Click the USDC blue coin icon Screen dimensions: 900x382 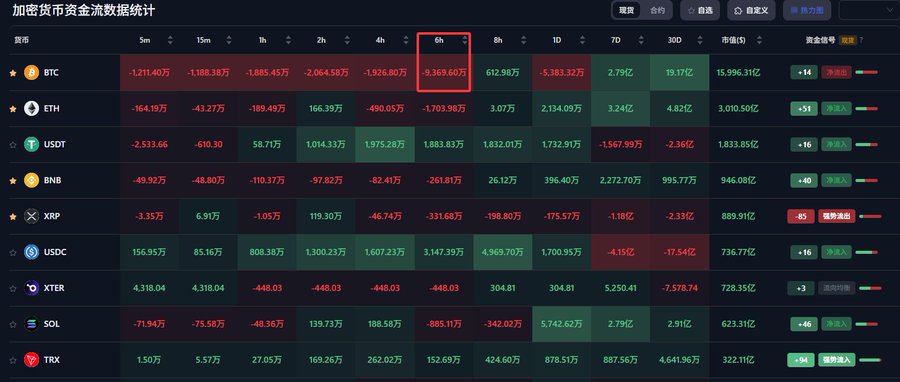pos(32,252)
